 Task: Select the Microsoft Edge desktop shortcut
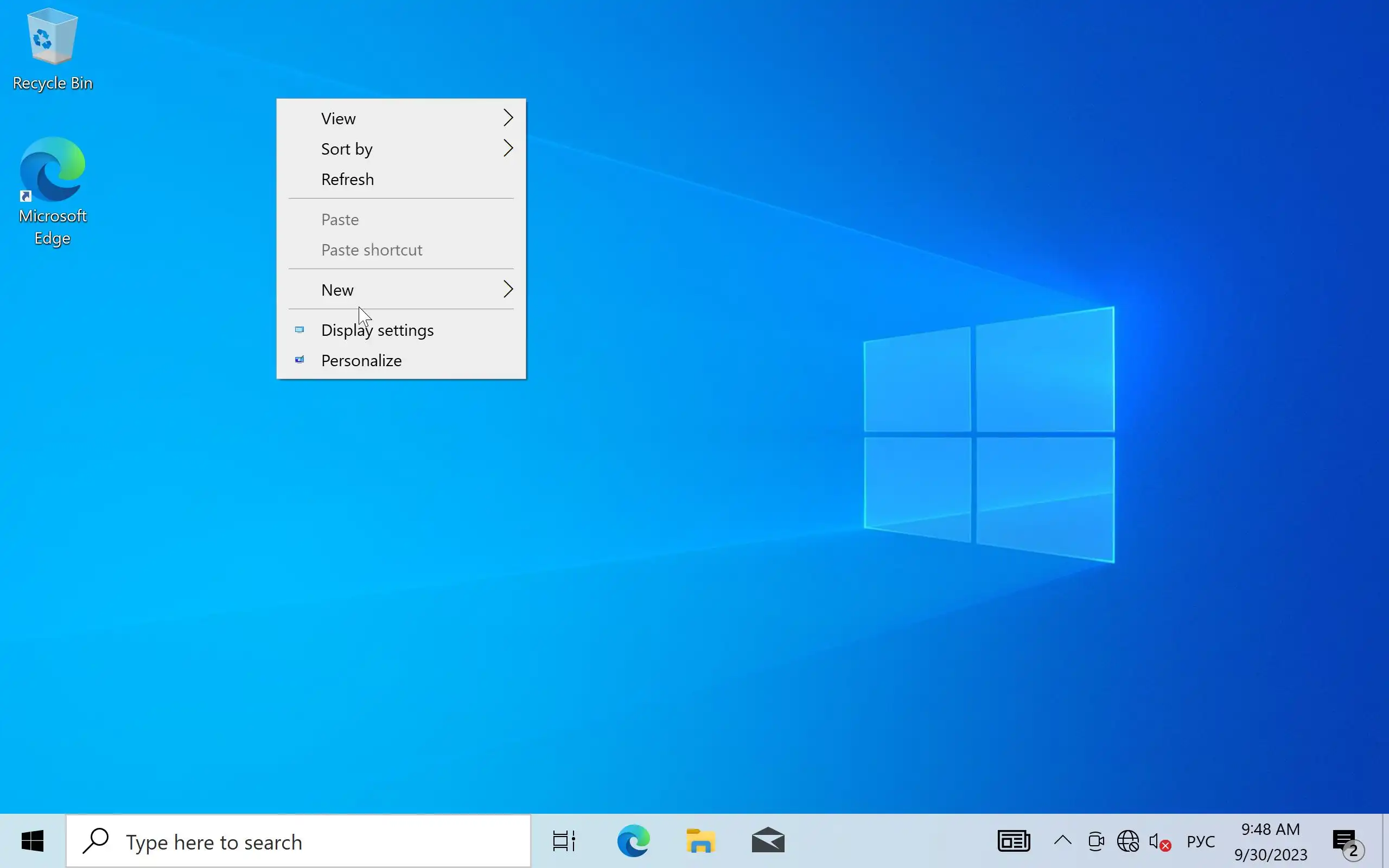(52, 190)
